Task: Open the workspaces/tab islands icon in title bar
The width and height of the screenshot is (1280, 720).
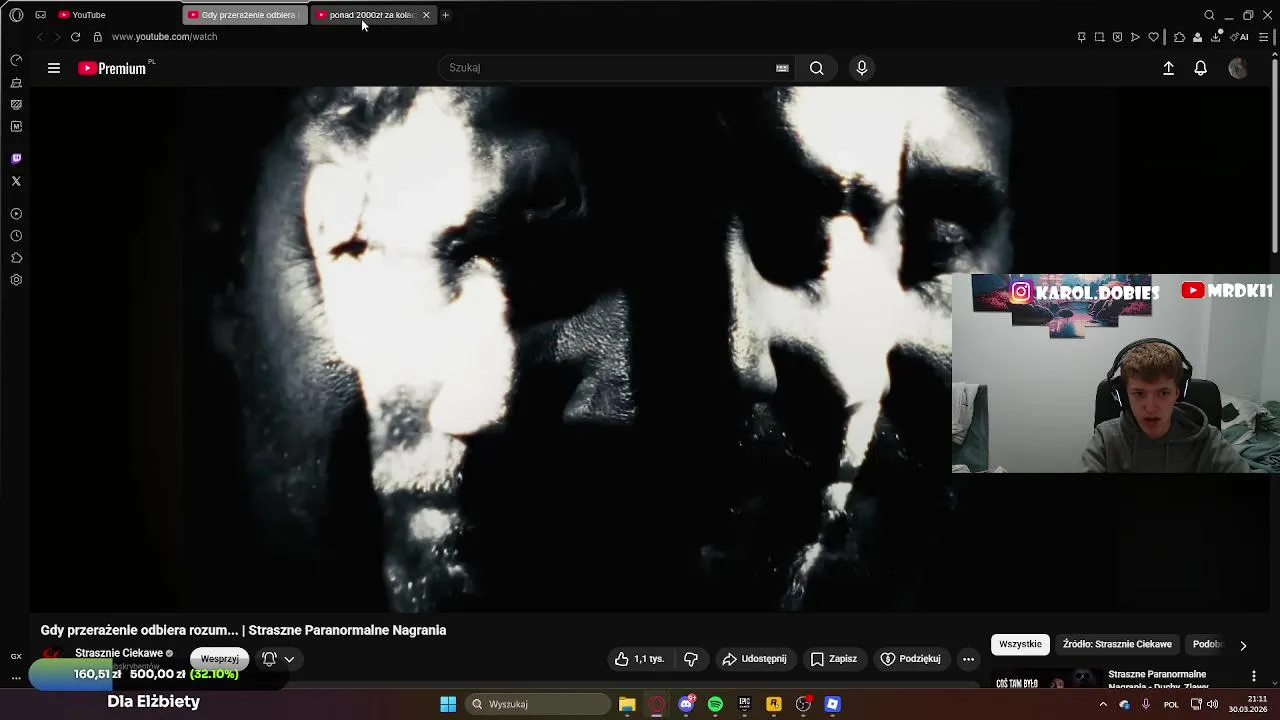Action: [41, 15]
